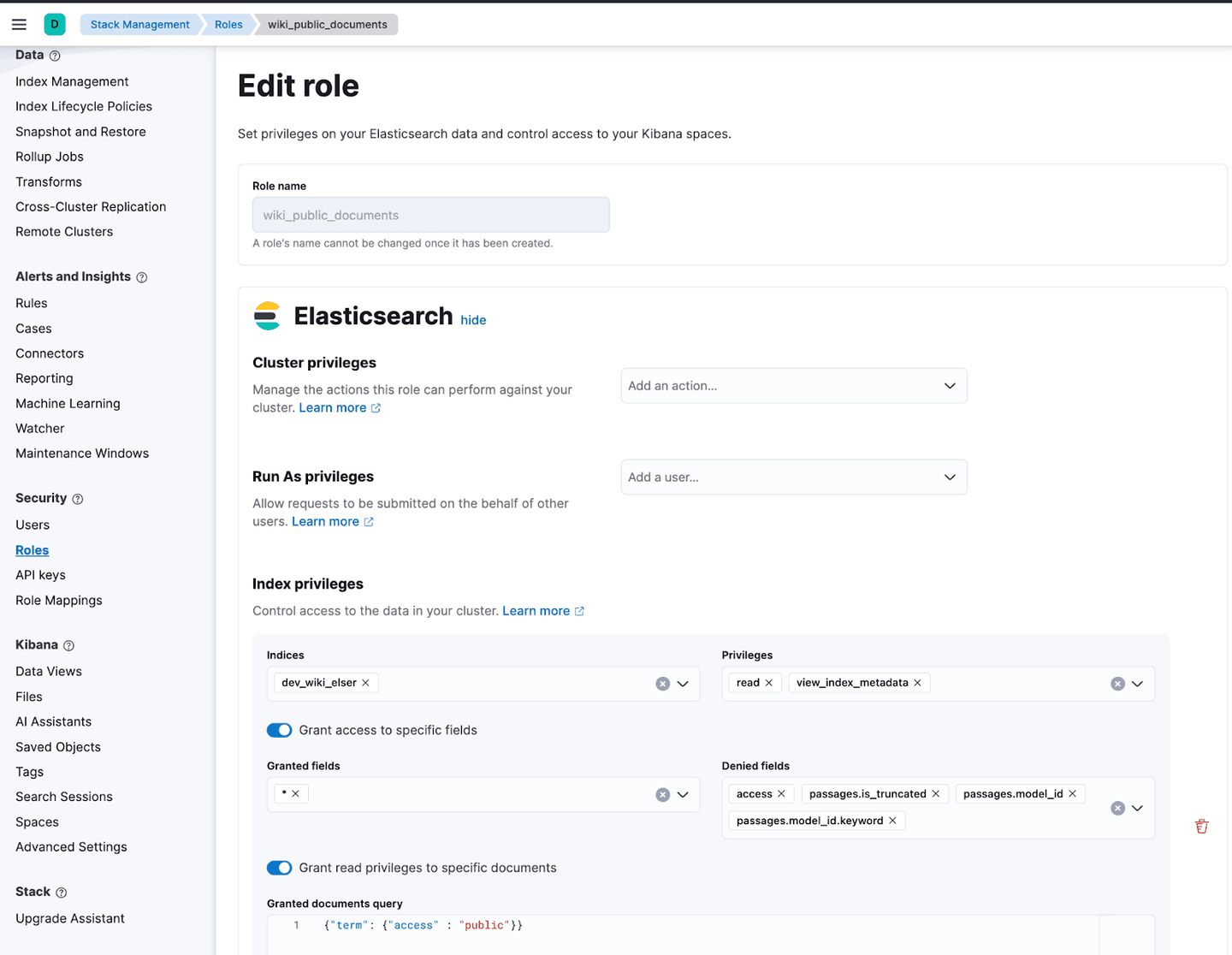Remove the passages.is_truncated denied field

936,794
